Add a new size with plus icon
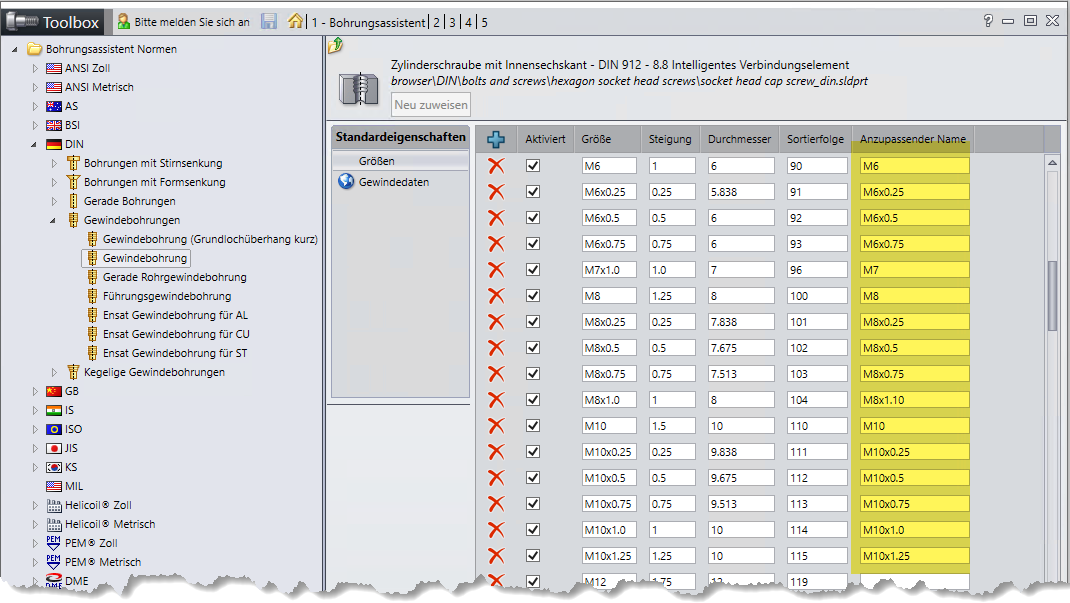Viewport: 1070px width, 603px height. 496,140
